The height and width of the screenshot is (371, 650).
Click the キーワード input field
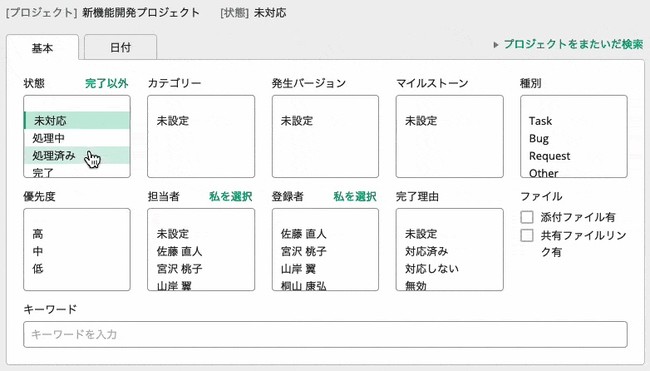(x=325, y=334)
